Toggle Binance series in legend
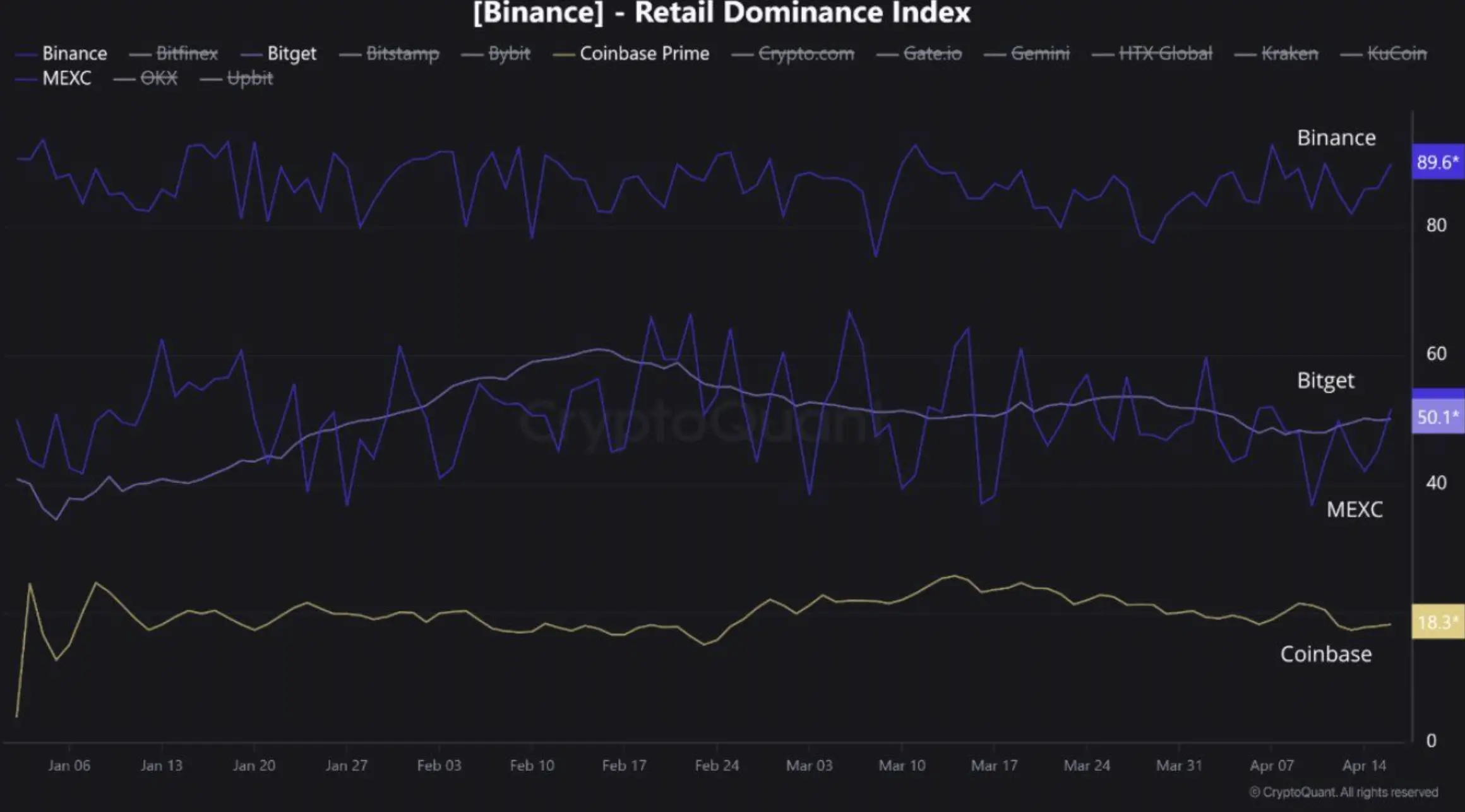Image resolution: width=1465 pixels, height=812 pixels. 74,54
